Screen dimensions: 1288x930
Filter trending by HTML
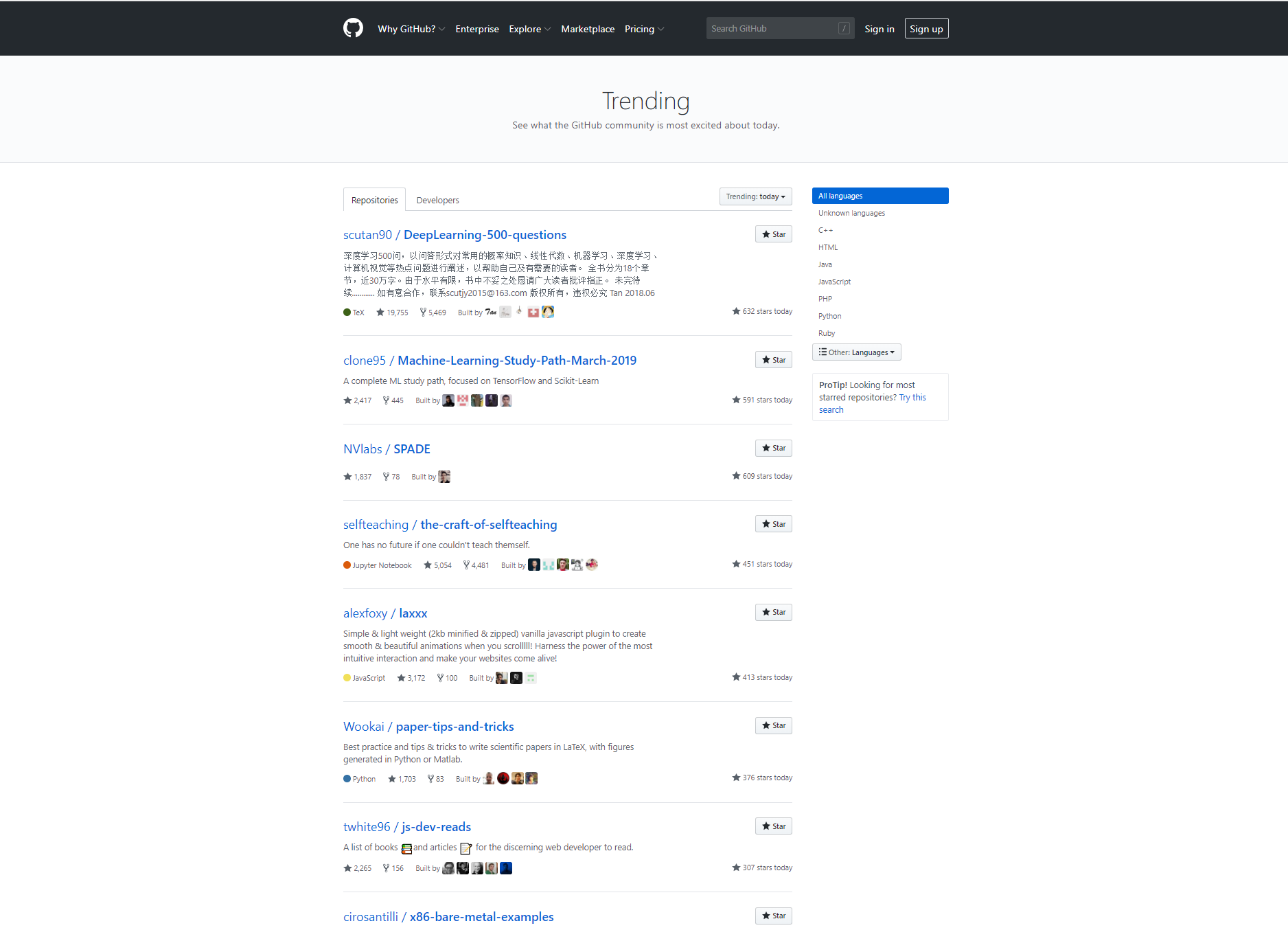click(880, 247)
